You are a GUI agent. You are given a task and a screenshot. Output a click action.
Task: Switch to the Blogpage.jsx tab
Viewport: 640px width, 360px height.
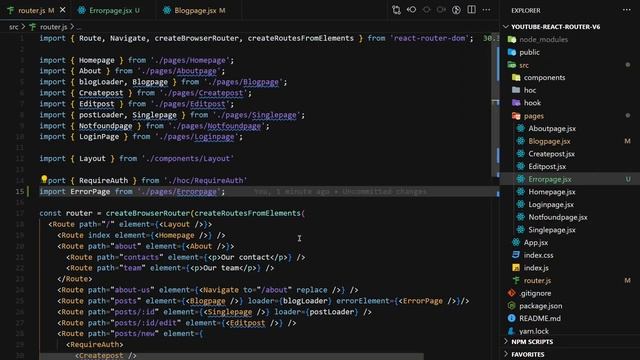click(200, 10)
